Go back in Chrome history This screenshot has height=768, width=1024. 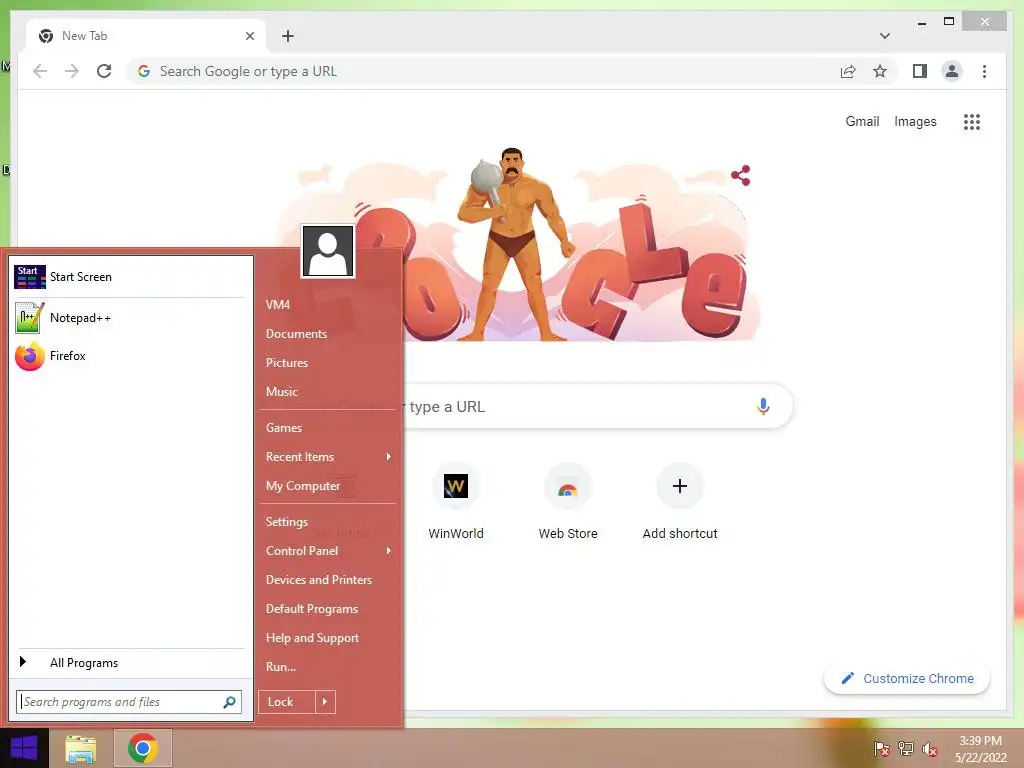[x=40, y=71]
